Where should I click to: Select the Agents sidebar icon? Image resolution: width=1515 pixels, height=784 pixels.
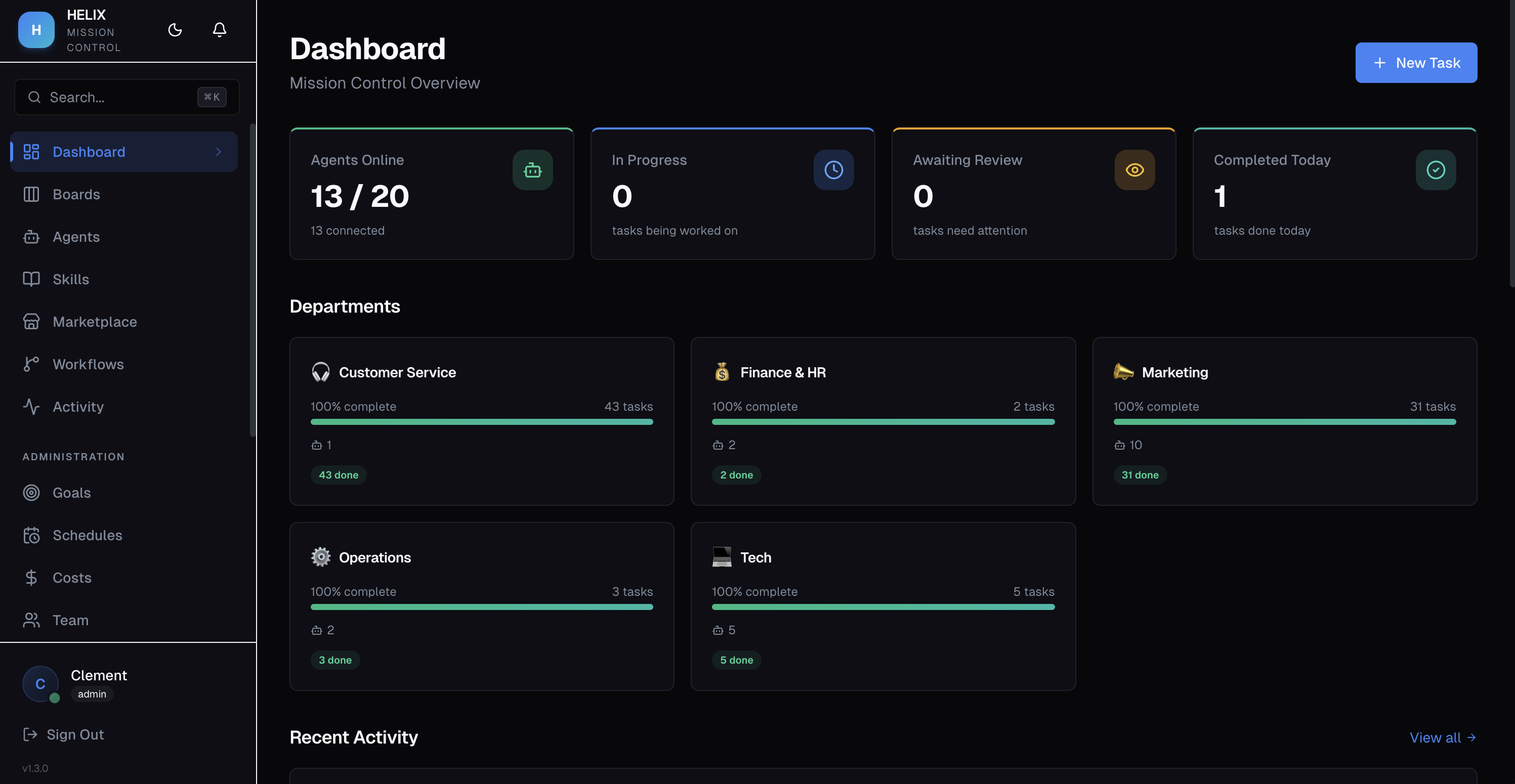[32, 236]
